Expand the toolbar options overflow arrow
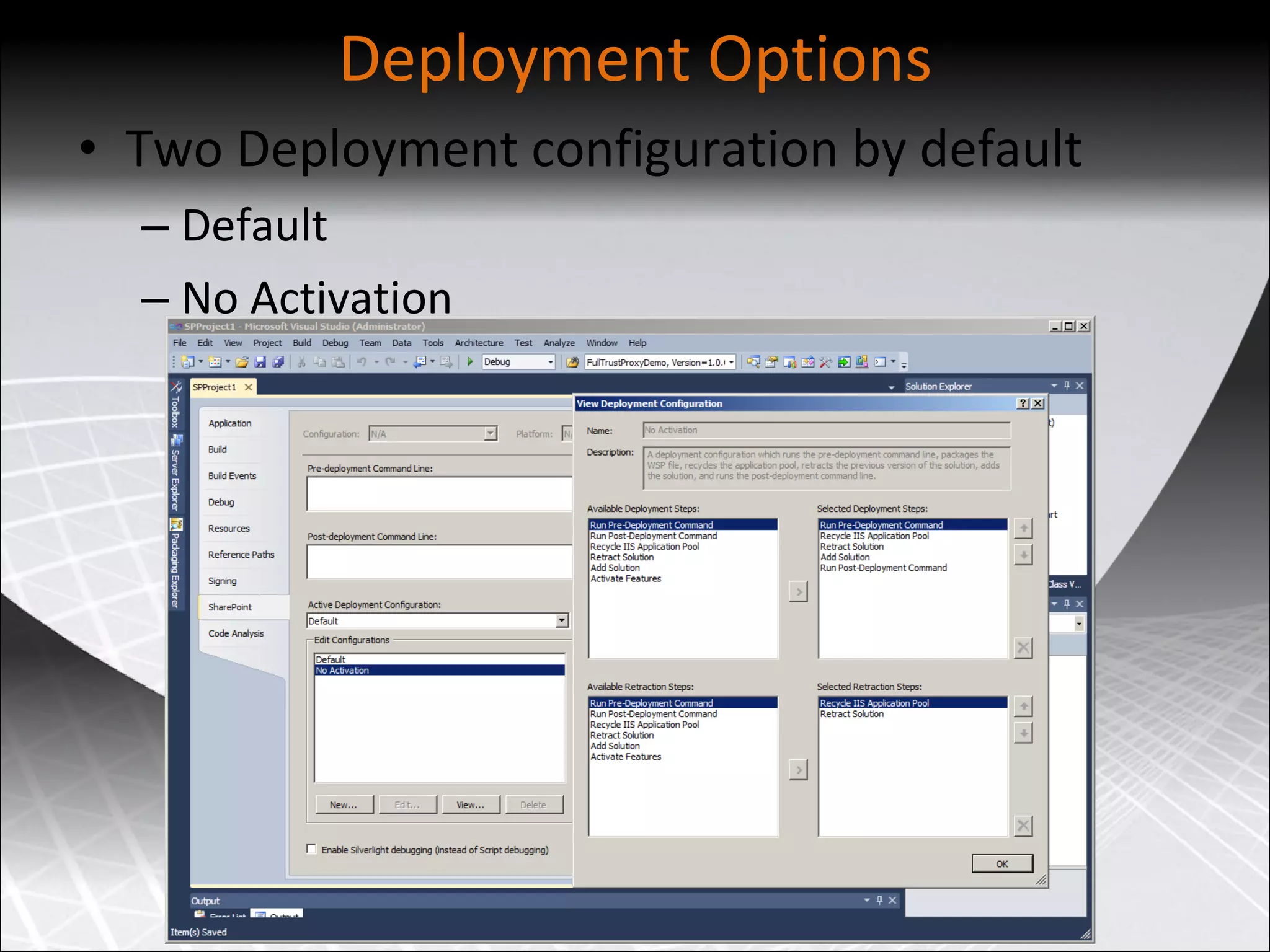 904,364
